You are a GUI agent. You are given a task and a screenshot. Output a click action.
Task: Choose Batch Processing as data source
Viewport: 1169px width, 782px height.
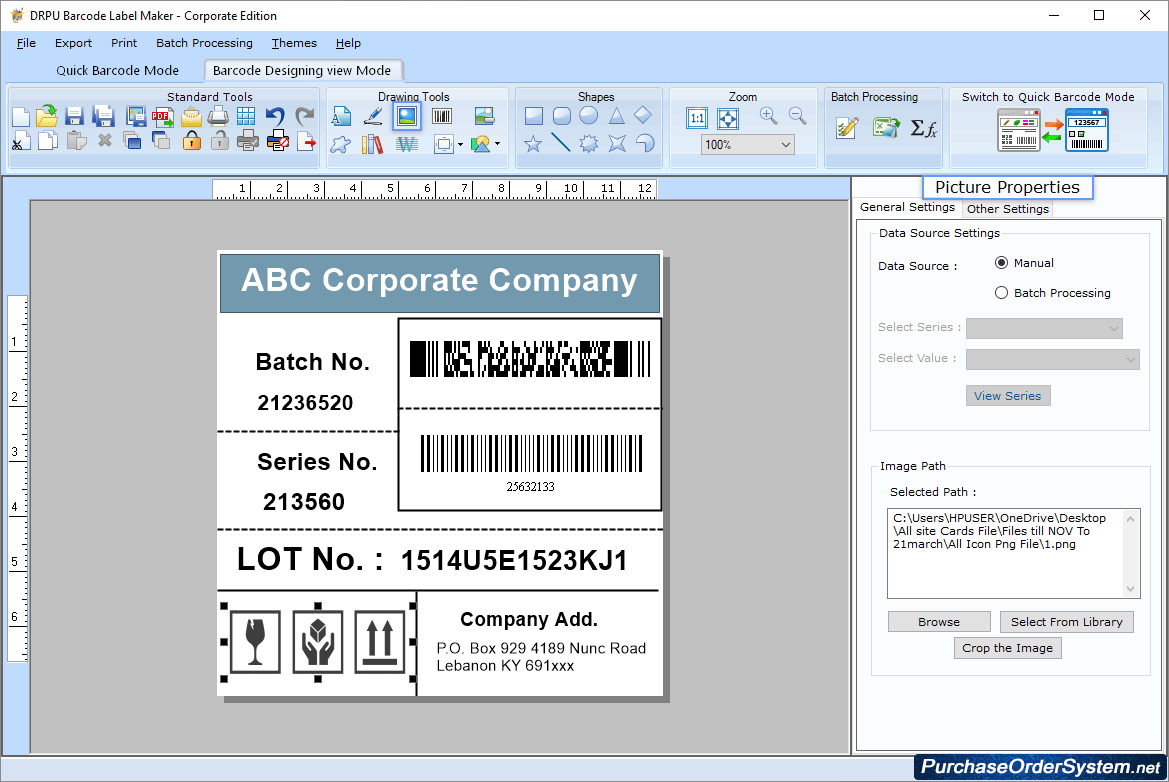click(1001, 292)
